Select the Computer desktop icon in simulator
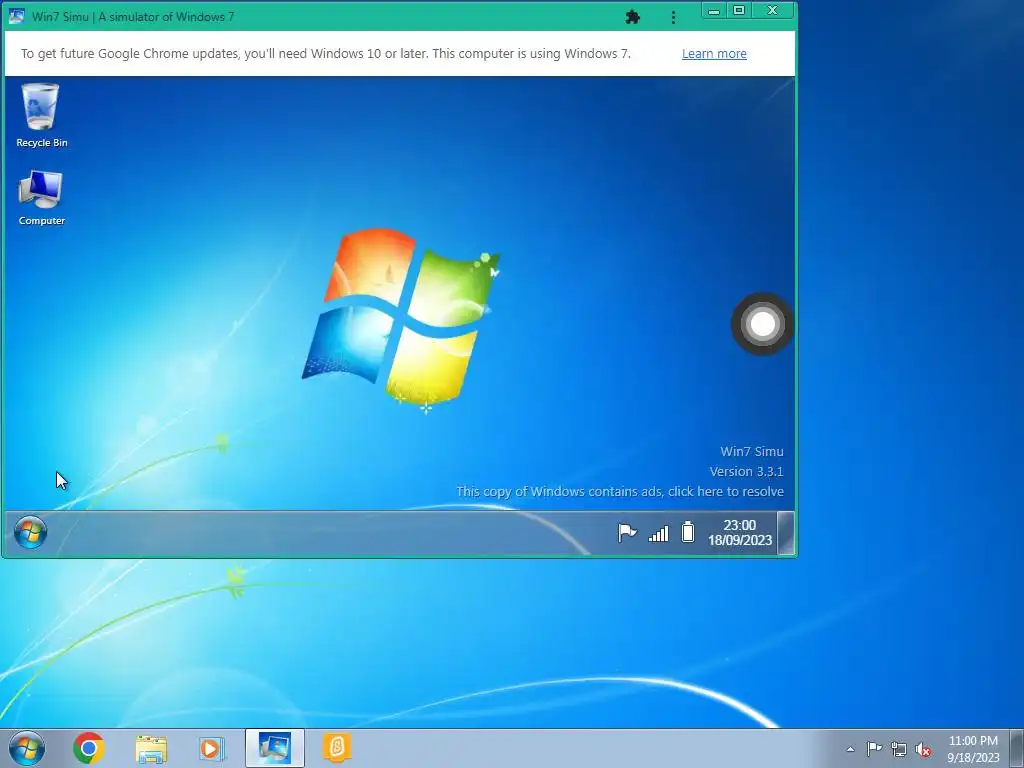The width and height of the screenshot is (1024, 768). pos(41,198)
